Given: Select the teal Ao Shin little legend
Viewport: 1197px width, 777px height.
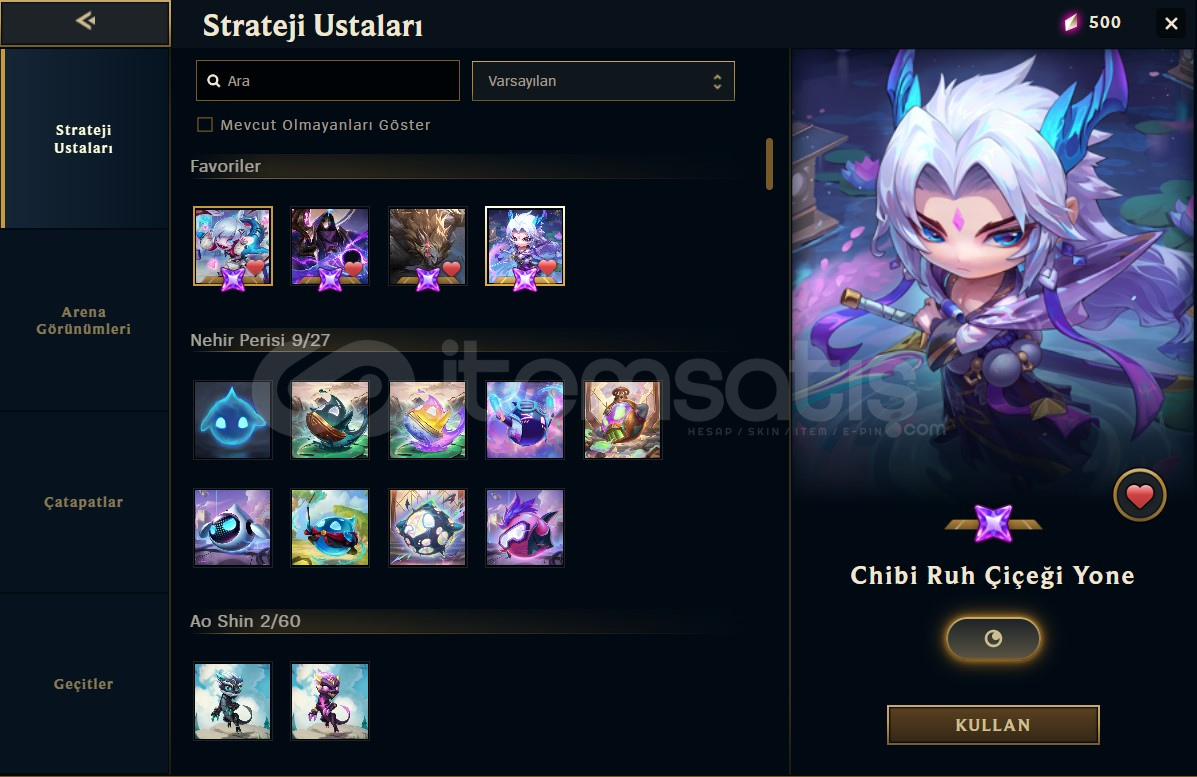Looking at the screenshot, I should tap(233, 701).
